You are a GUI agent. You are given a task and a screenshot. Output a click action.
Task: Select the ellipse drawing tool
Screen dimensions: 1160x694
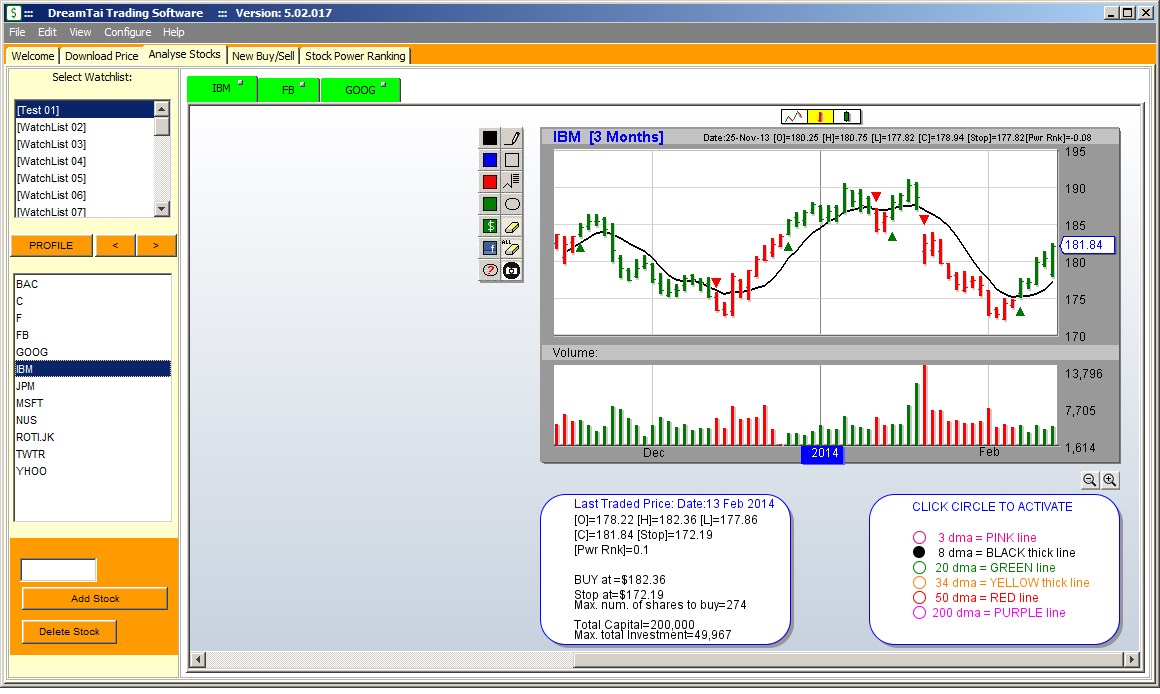512,204
